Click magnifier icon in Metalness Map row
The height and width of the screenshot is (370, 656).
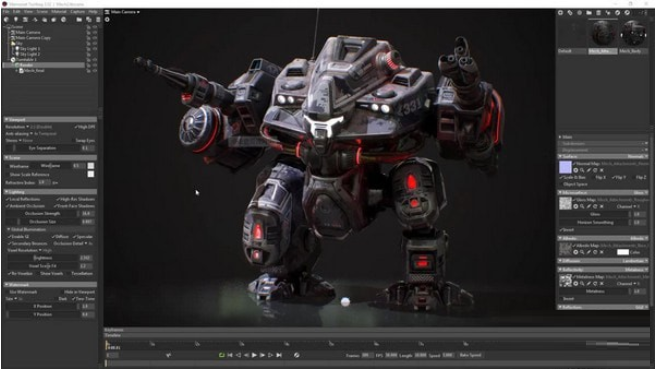click(582, 283)
